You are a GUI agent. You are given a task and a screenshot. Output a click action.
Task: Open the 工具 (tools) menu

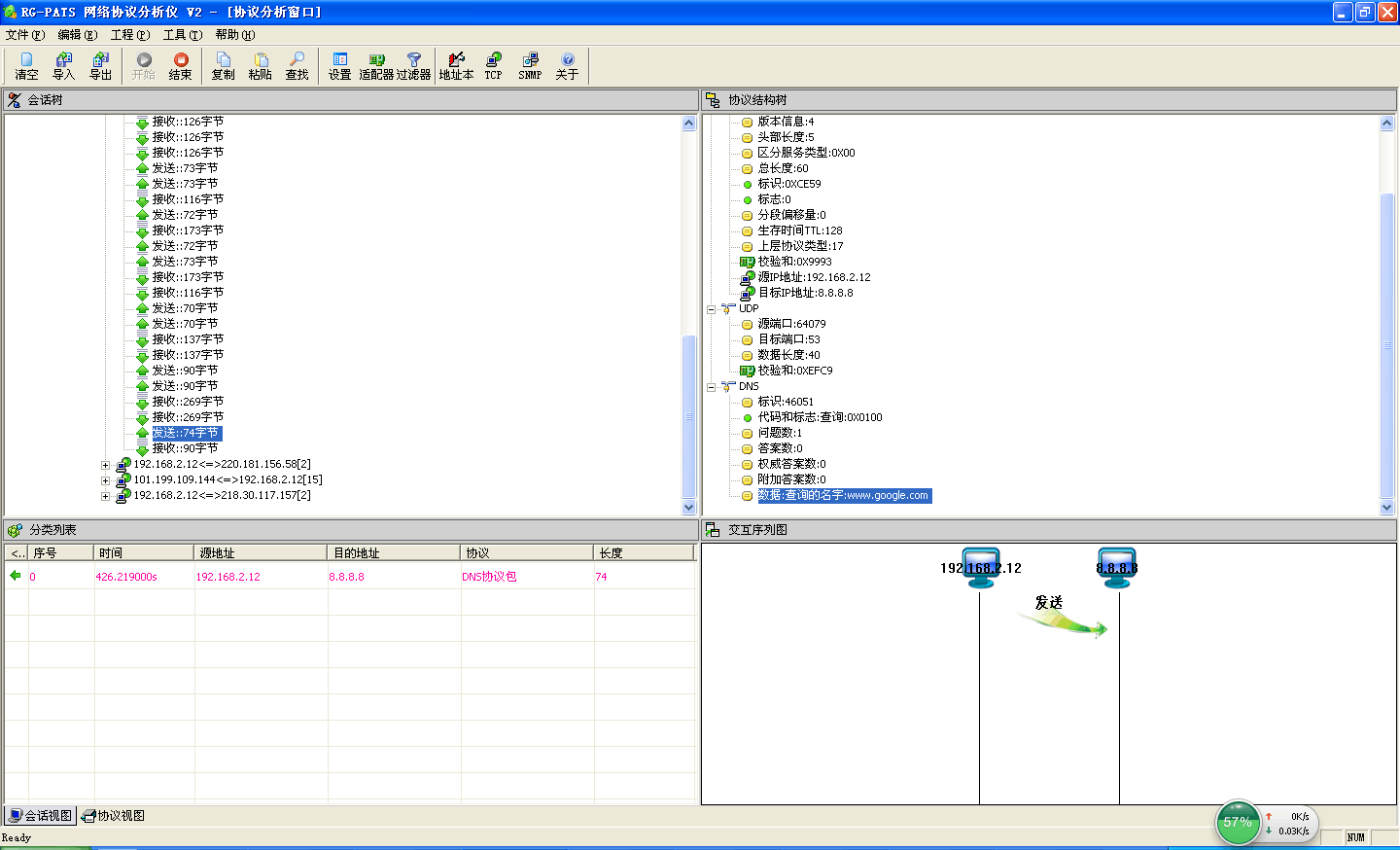(182, 35)
